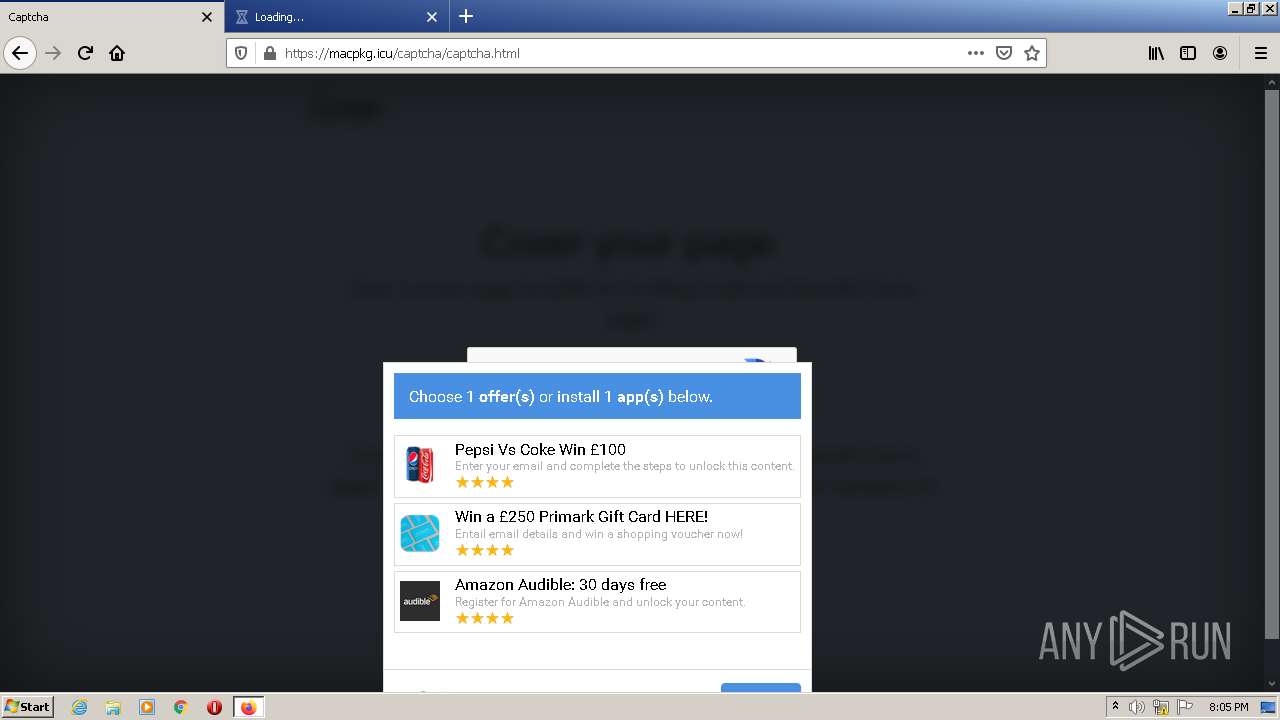Launch Chrome from the taskbar
The width and height of the screenshot is (1280, 720).
point(181,707)
